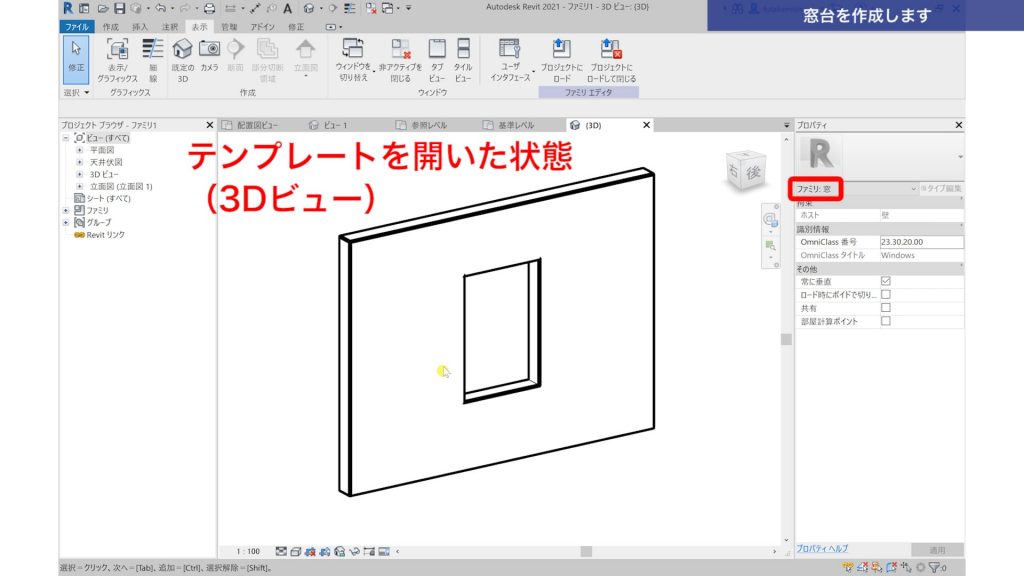Enable the 共有 checkbox
This screenshot has height=576, width=1024.
tap(885, 308)
